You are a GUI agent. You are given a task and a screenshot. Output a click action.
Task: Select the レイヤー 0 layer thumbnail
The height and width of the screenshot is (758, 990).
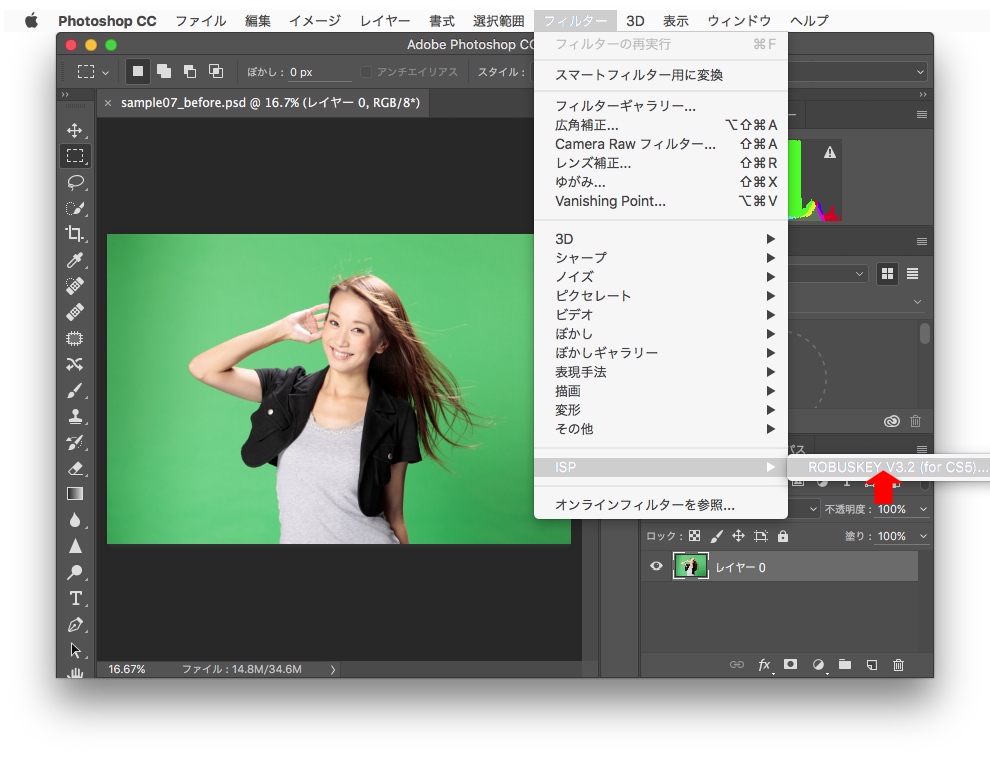click(690, 566)
